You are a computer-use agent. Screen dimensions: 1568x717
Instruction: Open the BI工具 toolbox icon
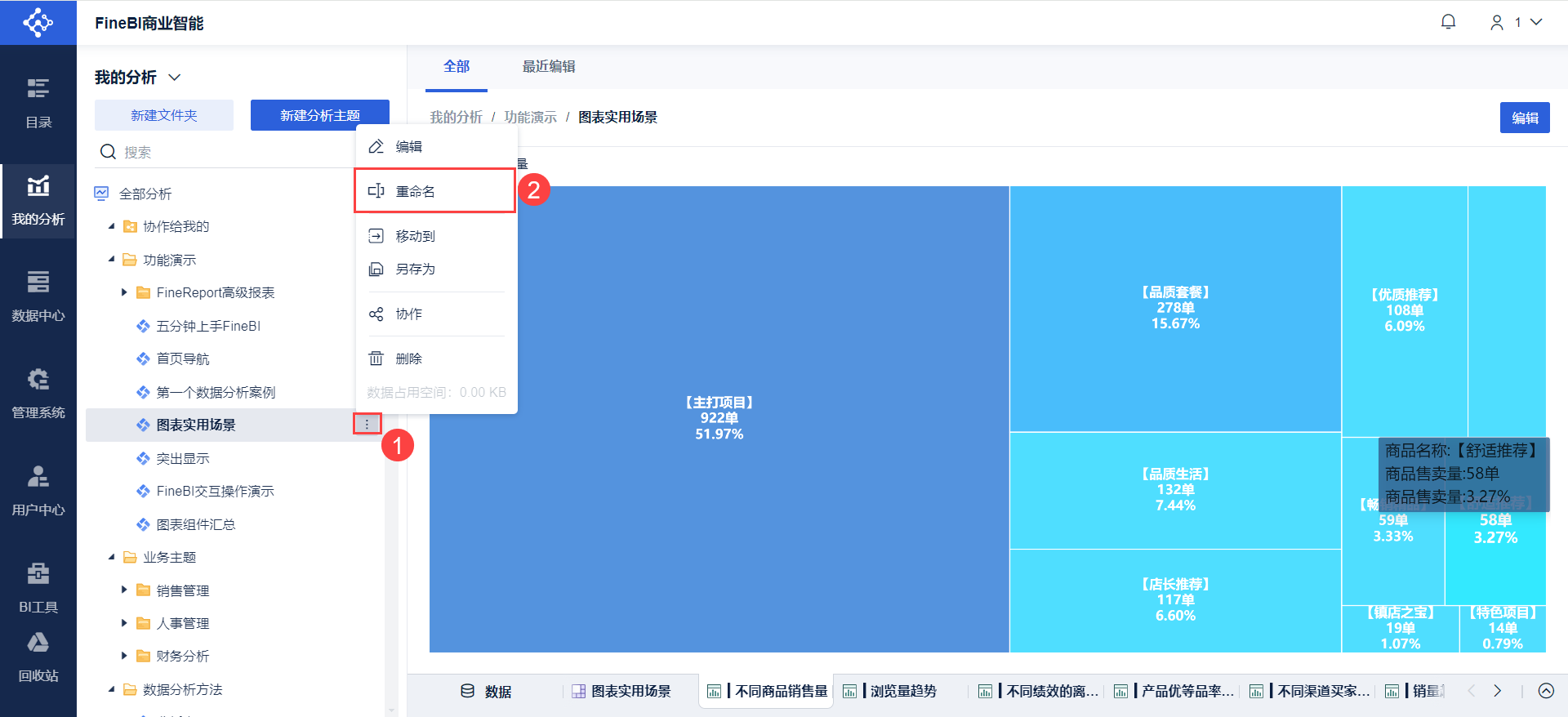[x=38, y=573]
